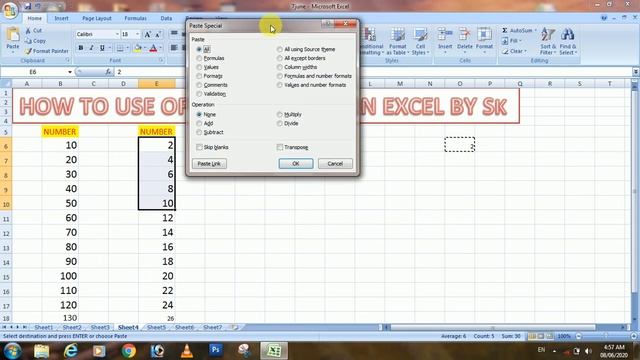This screenshot has height=360, width=640.
Task: Open the font size dropdown
Action: (x=138, y=34)
